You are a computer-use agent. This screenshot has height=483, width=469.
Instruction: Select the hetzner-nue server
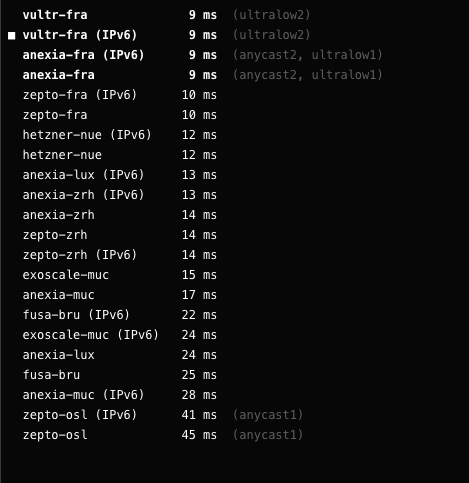point(120,155)
